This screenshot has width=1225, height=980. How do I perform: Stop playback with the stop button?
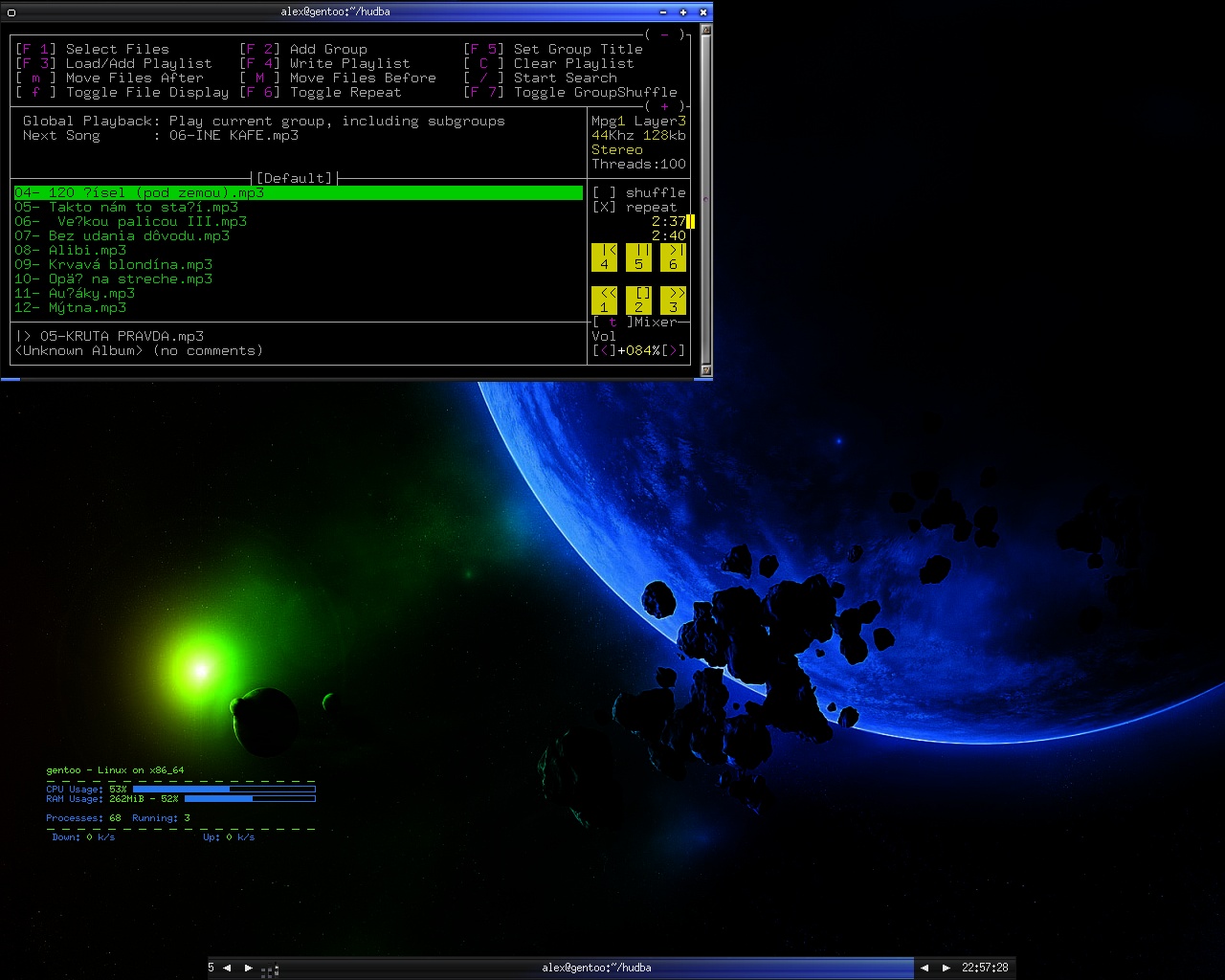click(x=638, y=300)
